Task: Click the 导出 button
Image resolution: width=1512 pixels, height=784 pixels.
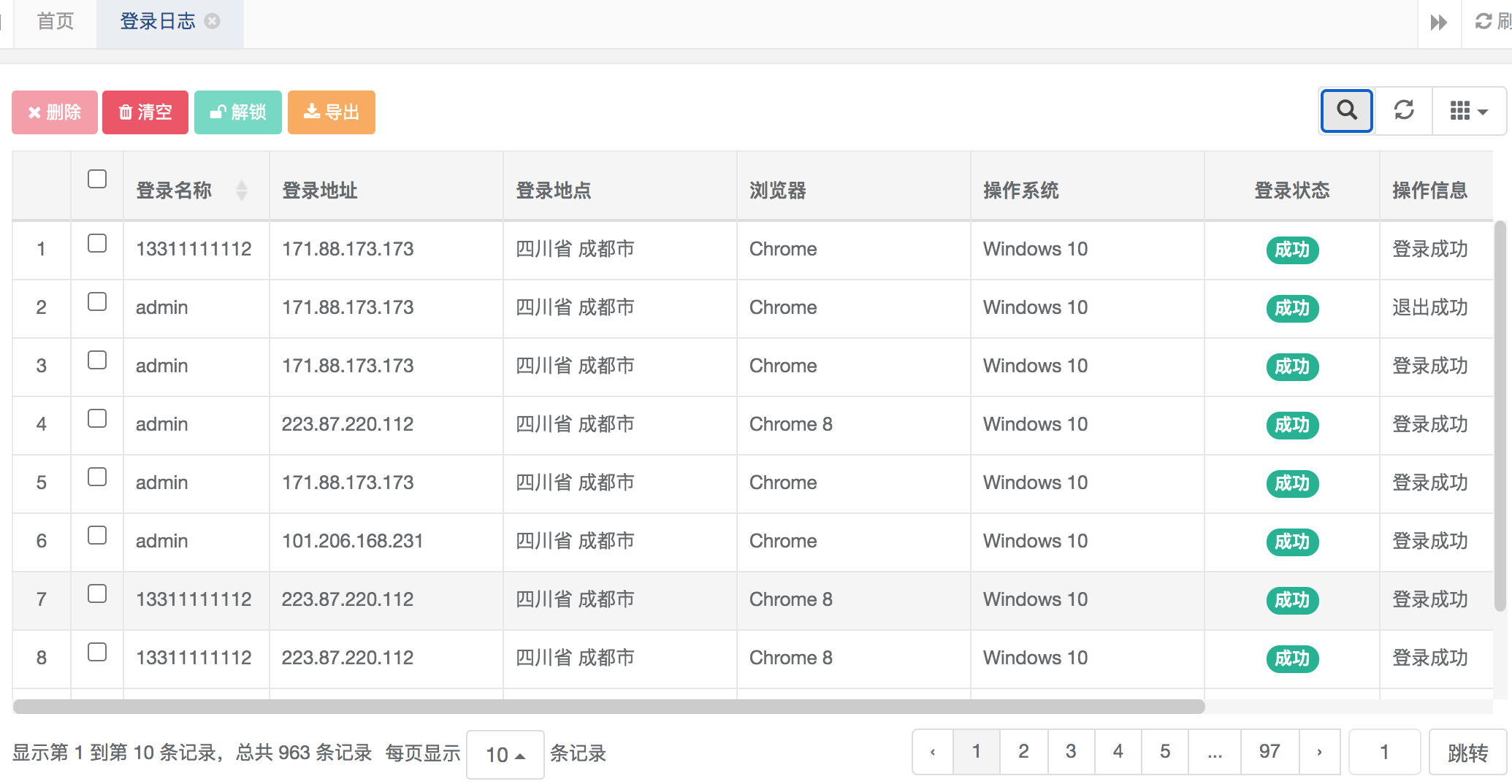Action: 332,112
